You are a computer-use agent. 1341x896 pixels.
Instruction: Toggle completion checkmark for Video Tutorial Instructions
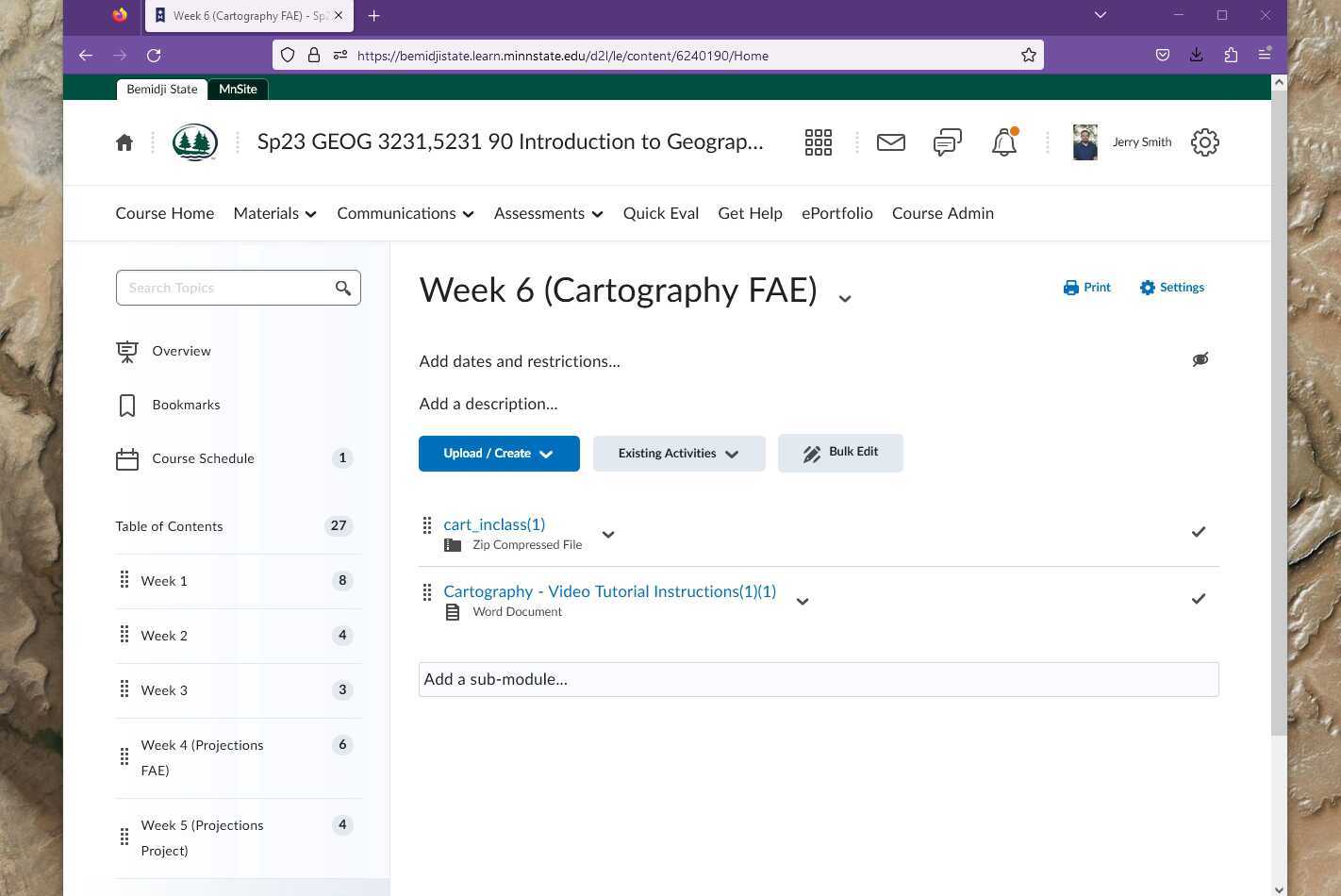click(1198, 599)
